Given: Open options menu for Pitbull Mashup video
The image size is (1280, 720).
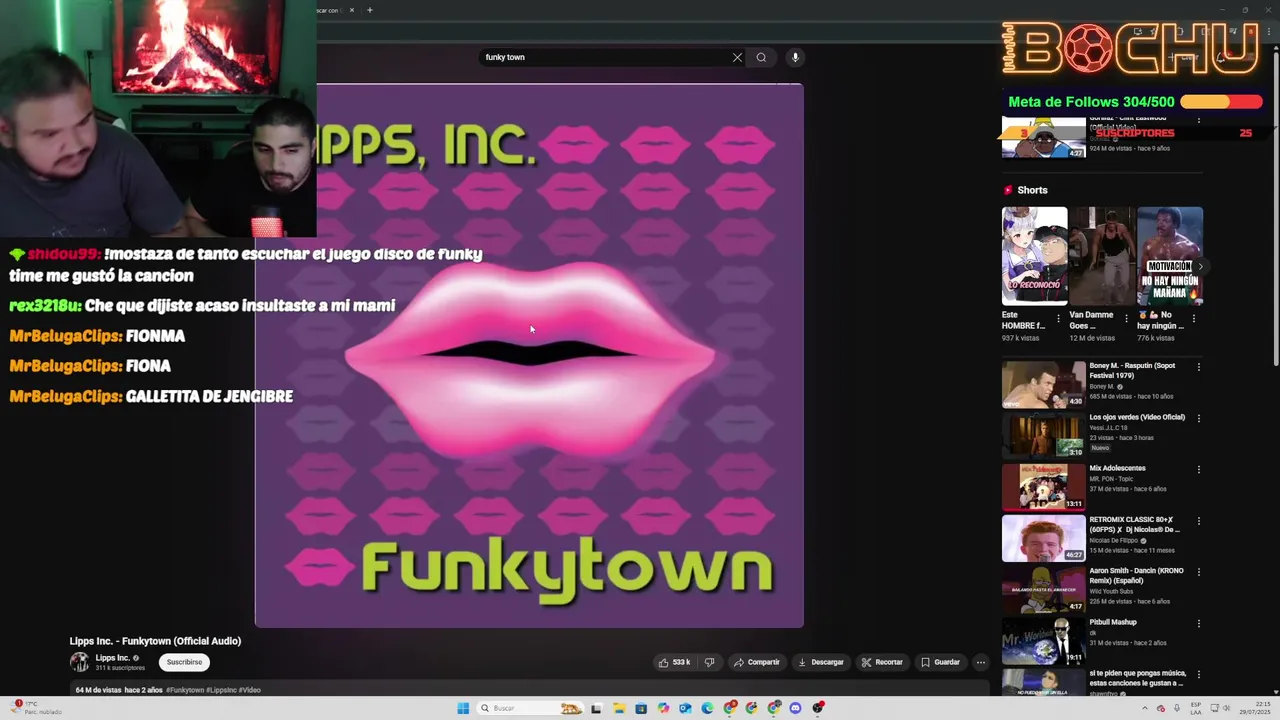Looking at the screenshot, I should point(1199,623).
